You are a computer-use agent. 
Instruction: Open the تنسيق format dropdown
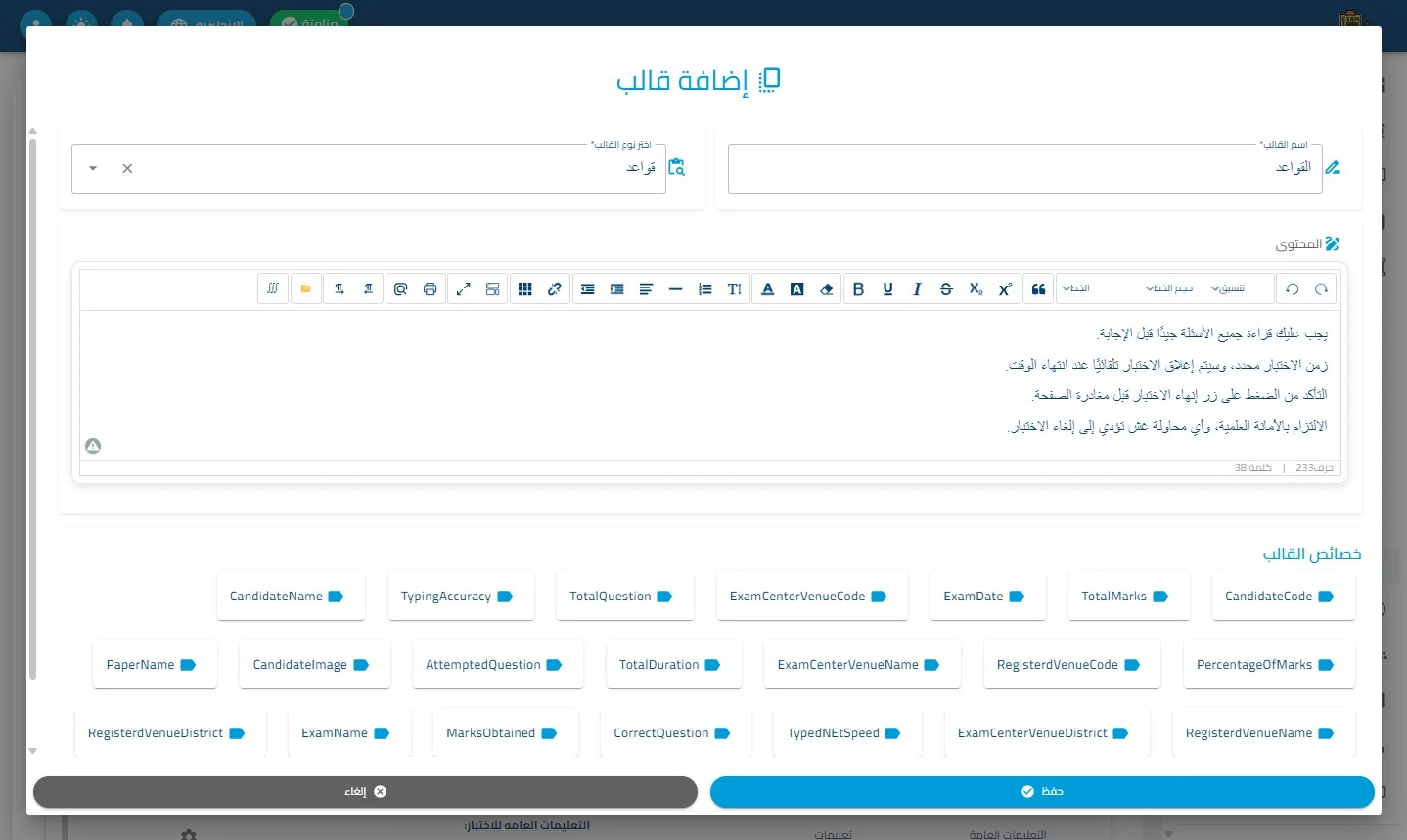coord(1228,289)
